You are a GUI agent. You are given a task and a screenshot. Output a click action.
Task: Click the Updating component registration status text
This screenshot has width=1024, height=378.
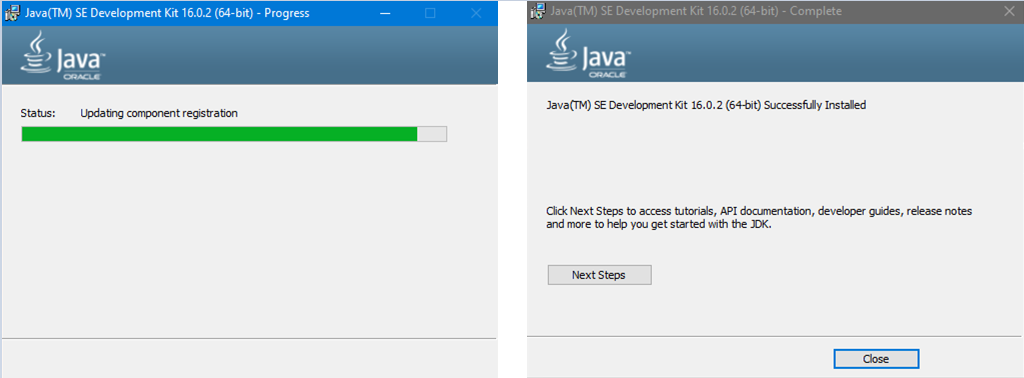coord(159,114)
